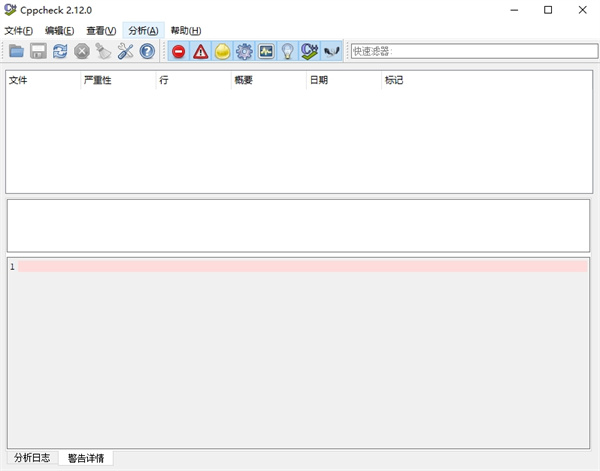Open the 文件(F) menu

click(x=18, y=31)
